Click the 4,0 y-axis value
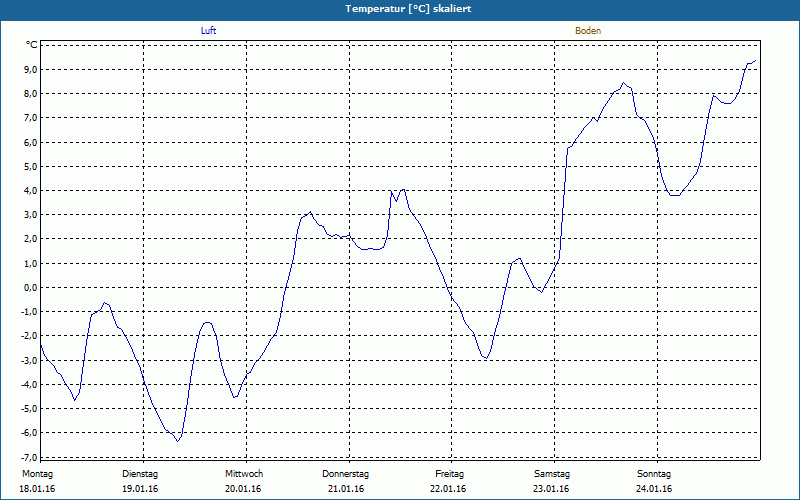 (30, 190)
